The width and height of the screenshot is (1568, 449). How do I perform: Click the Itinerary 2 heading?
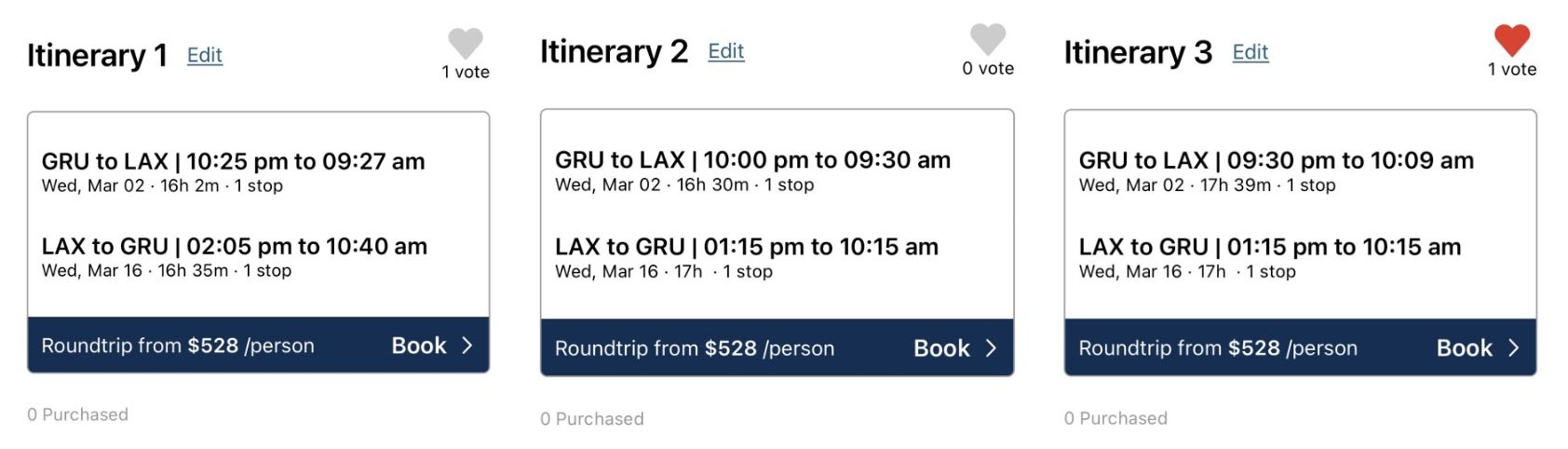[x=614, y=51]
